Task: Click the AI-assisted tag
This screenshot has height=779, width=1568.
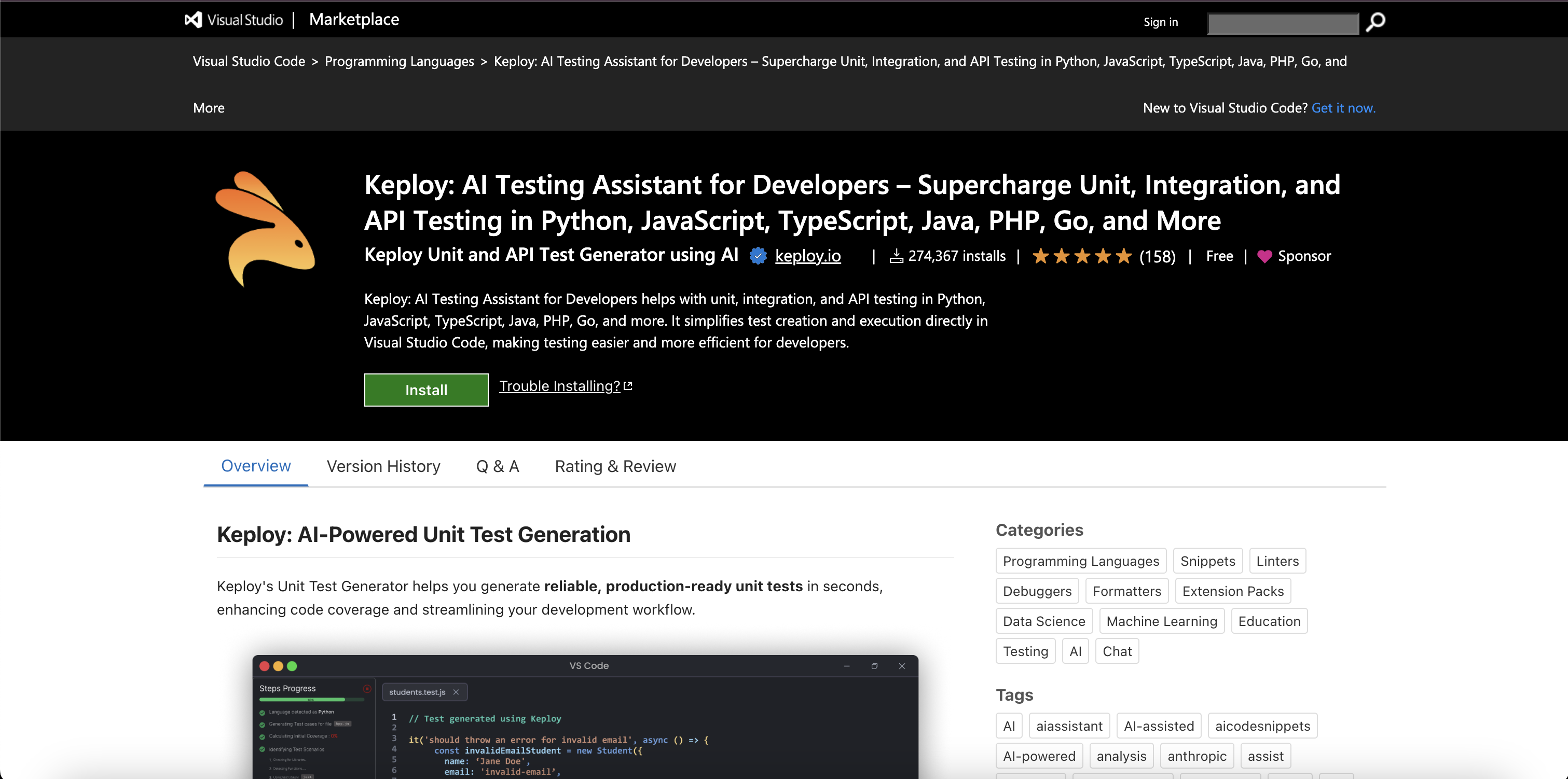Action: 1158,726
